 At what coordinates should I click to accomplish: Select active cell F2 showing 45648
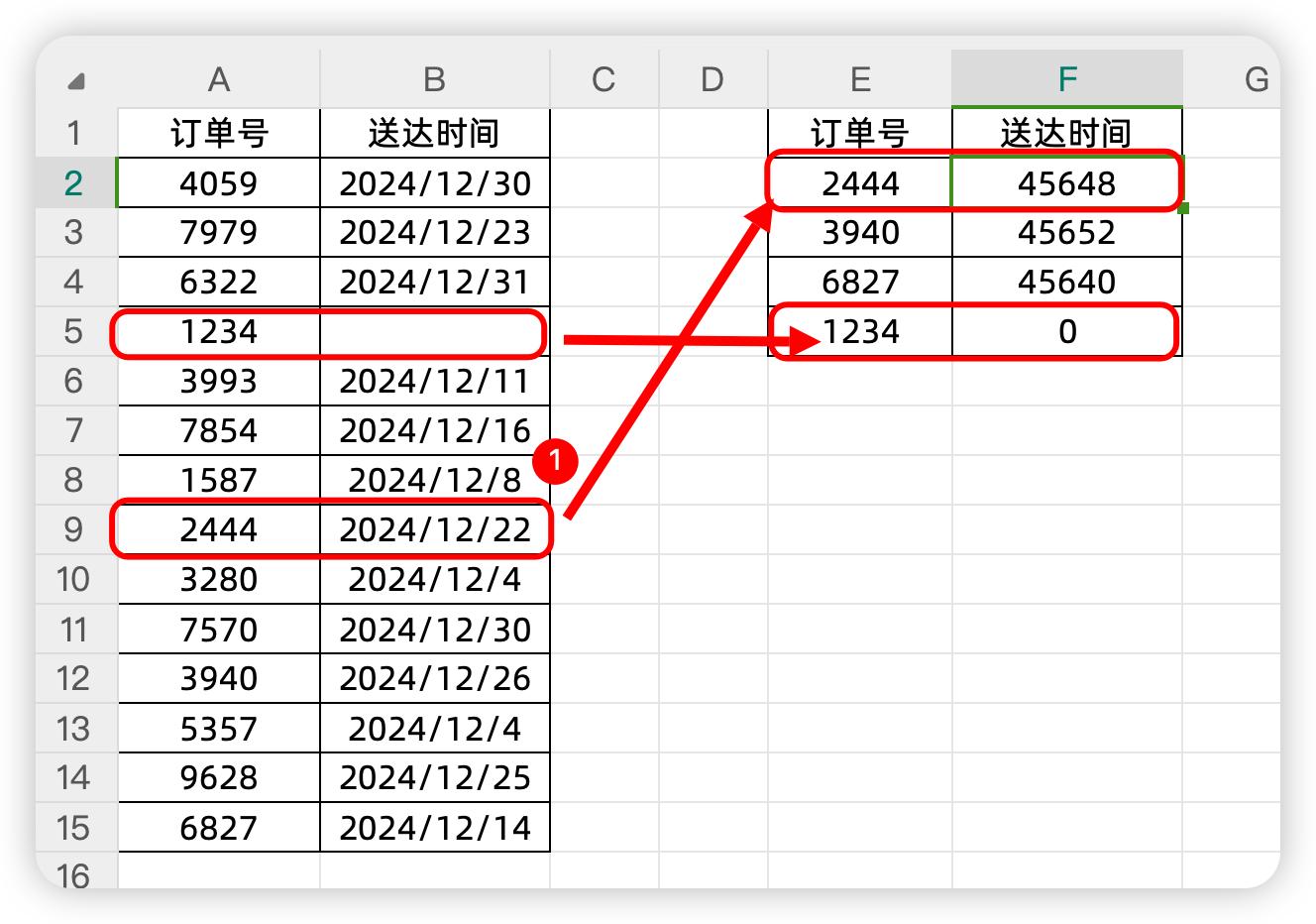[x=1067, y=182]
